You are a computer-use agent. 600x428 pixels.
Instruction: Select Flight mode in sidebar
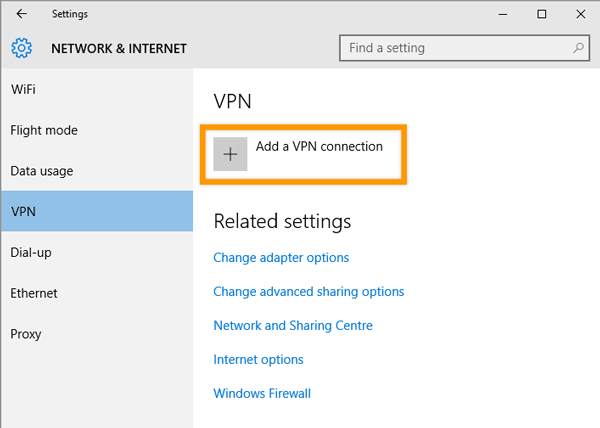(44, 130)
